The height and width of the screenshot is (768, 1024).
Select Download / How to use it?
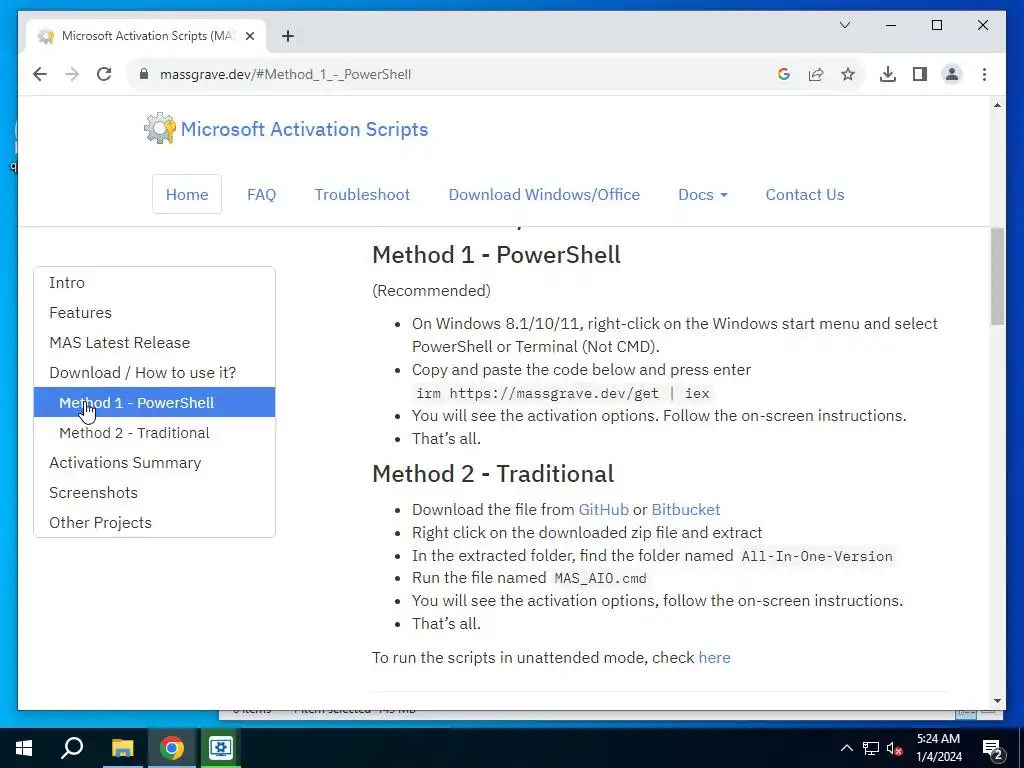click(x=154, y=372)
